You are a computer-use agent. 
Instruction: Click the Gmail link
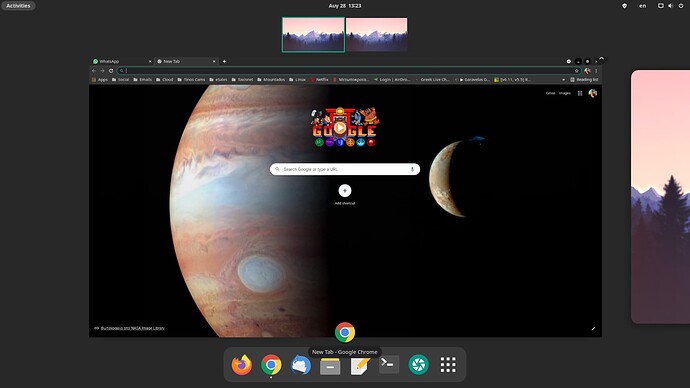pos(551,93)
